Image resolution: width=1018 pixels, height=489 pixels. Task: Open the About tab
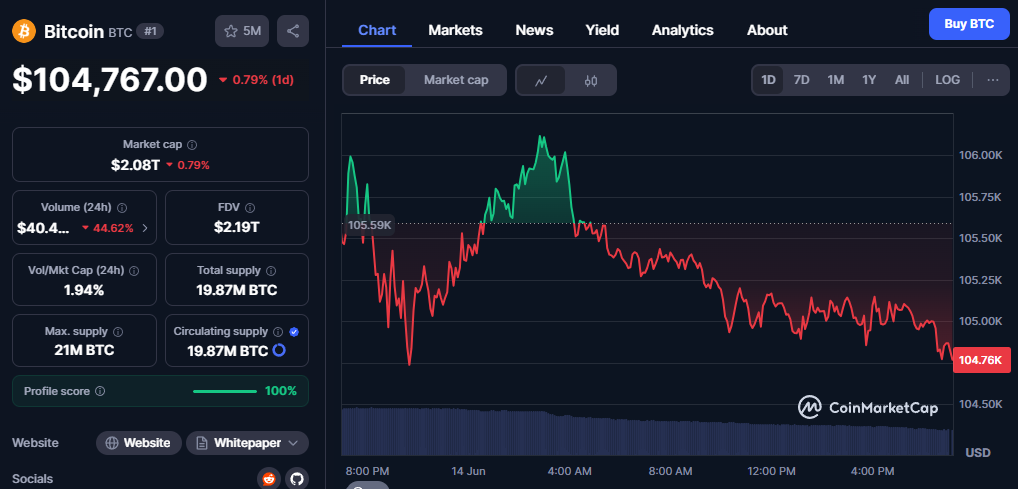click(767, 30)
